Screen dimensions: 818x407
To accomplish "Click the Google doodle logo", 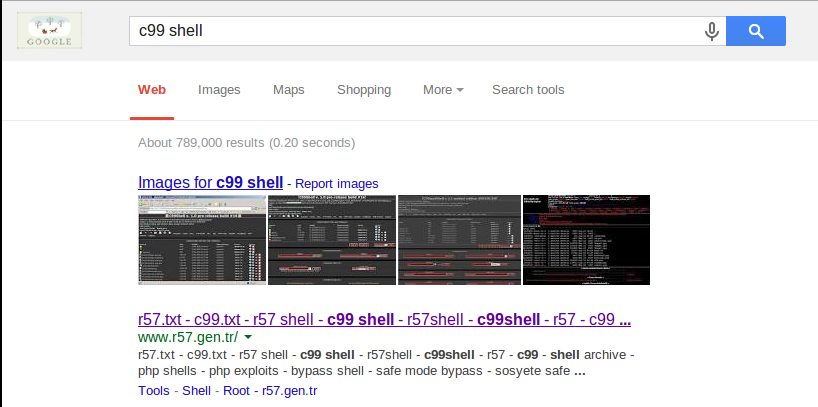I will (49, 31).
